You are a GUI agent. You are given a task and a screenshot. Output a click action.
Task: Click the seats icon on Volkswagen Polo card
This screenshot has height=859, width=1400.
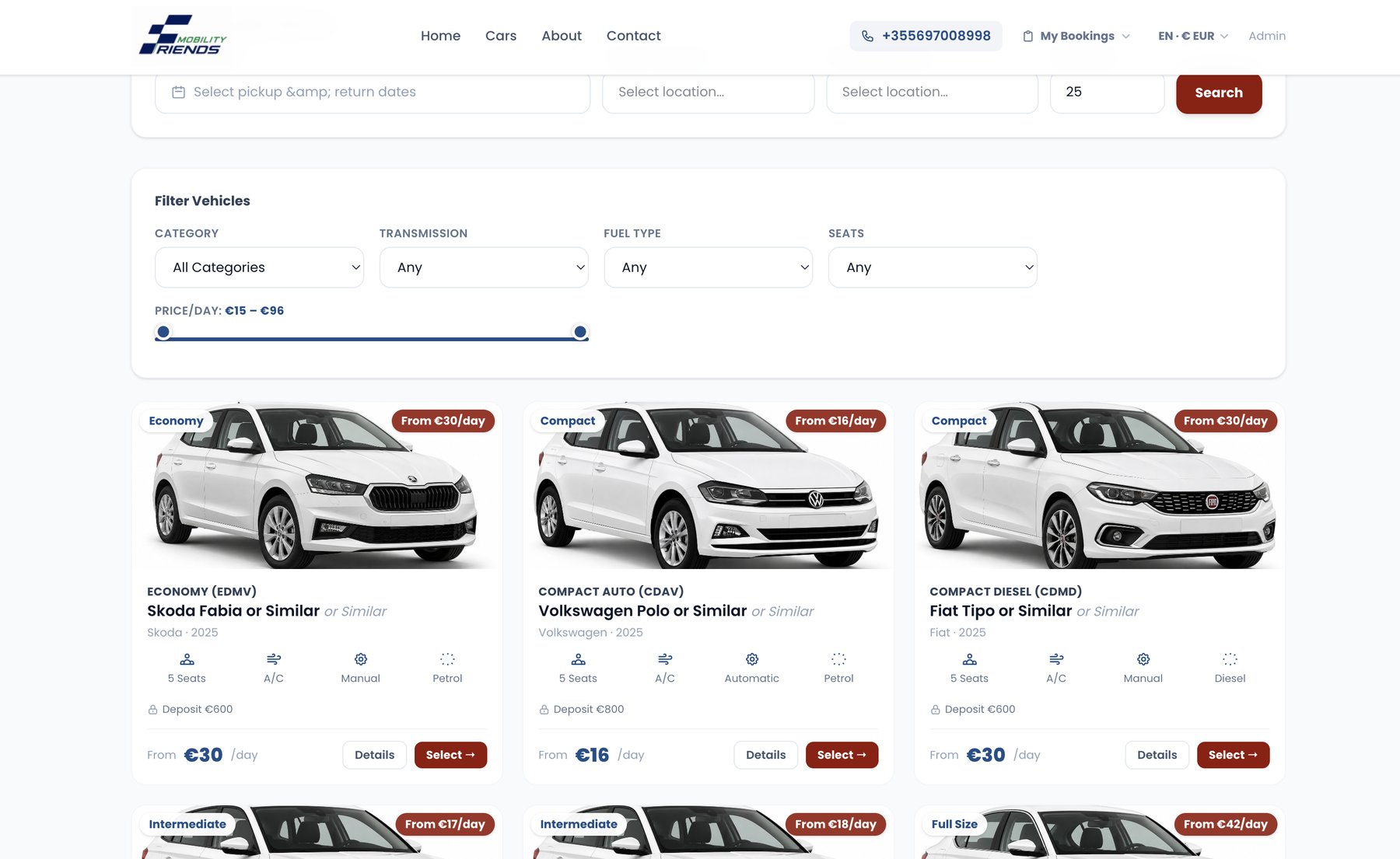[578, 659]
